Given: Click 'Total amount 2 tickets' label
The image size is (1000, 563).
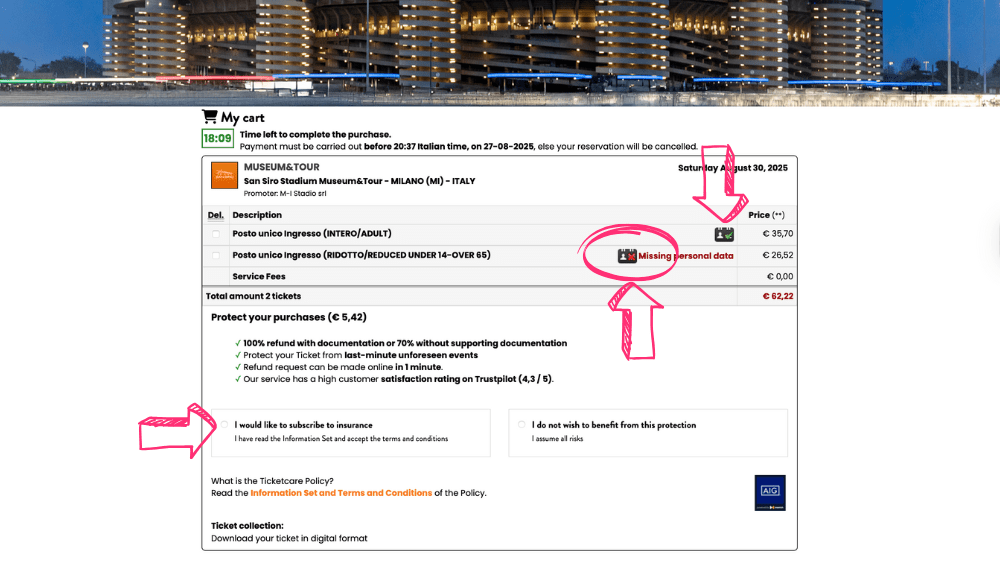Looking at the screenshot, I should (x=253, y=296).
